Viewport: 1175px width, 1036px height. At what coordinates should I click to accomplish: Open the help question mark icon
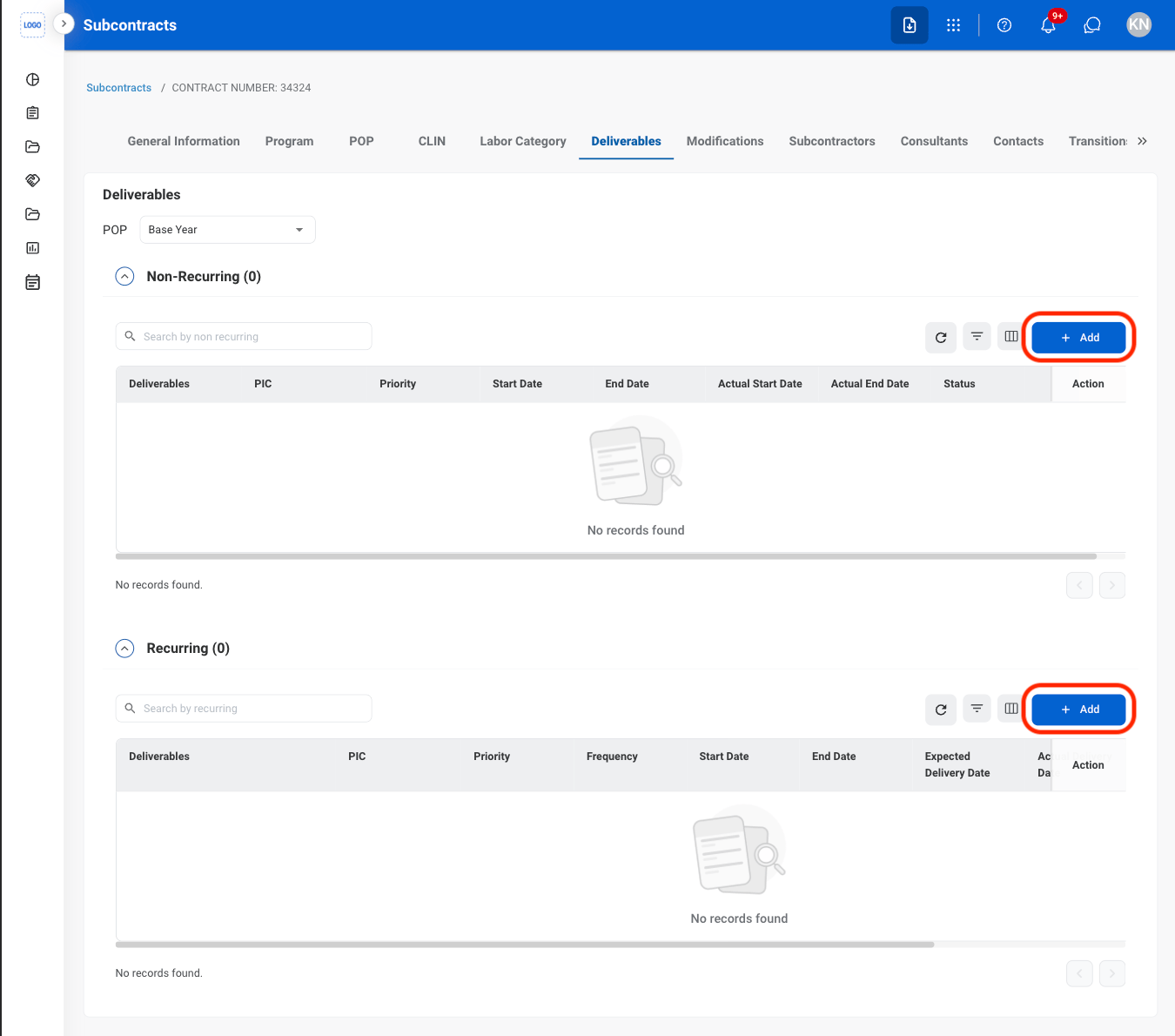tap(1004, 25)
